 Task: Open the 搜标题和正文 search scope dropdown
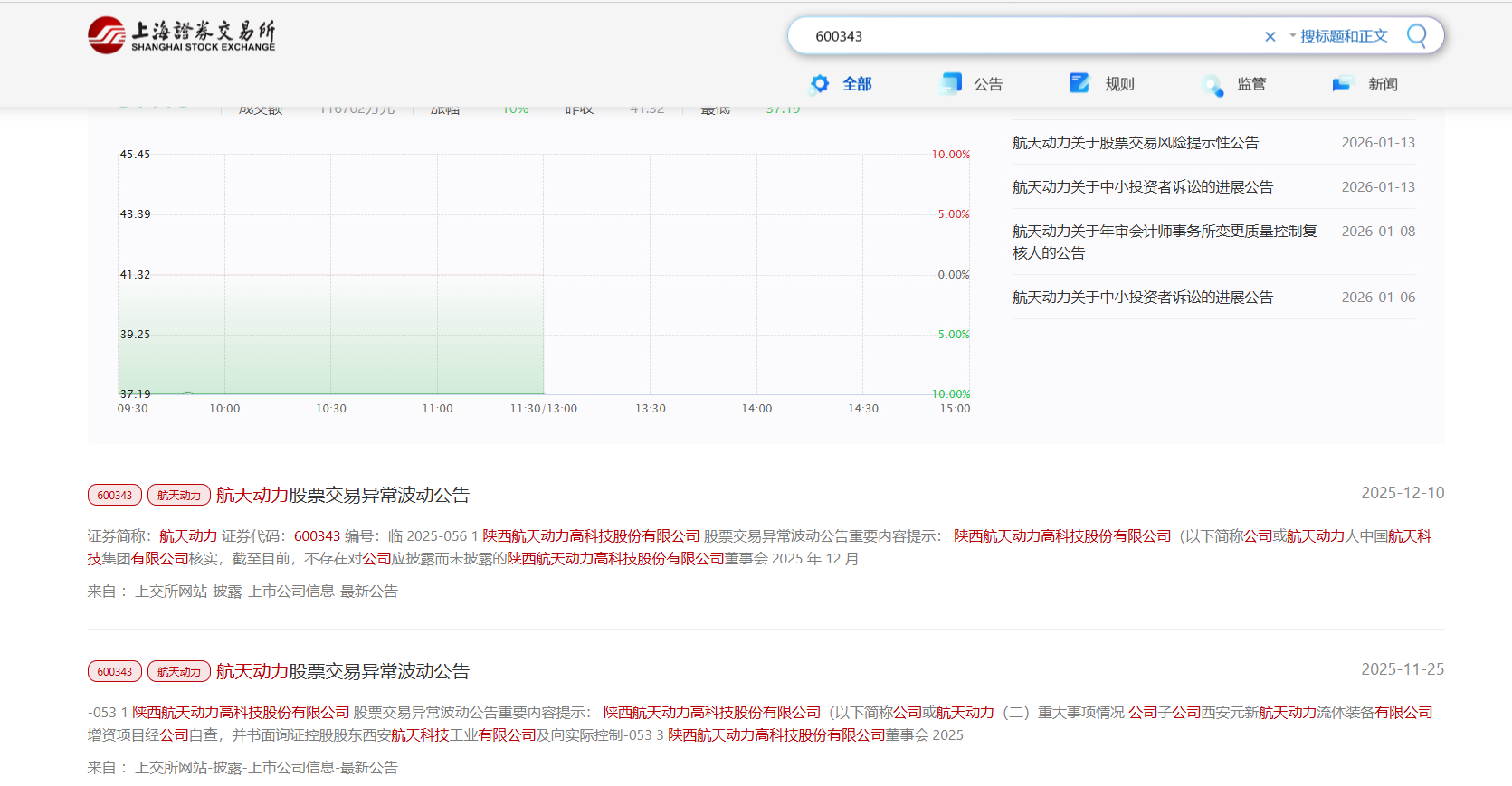coord(1338,36)
